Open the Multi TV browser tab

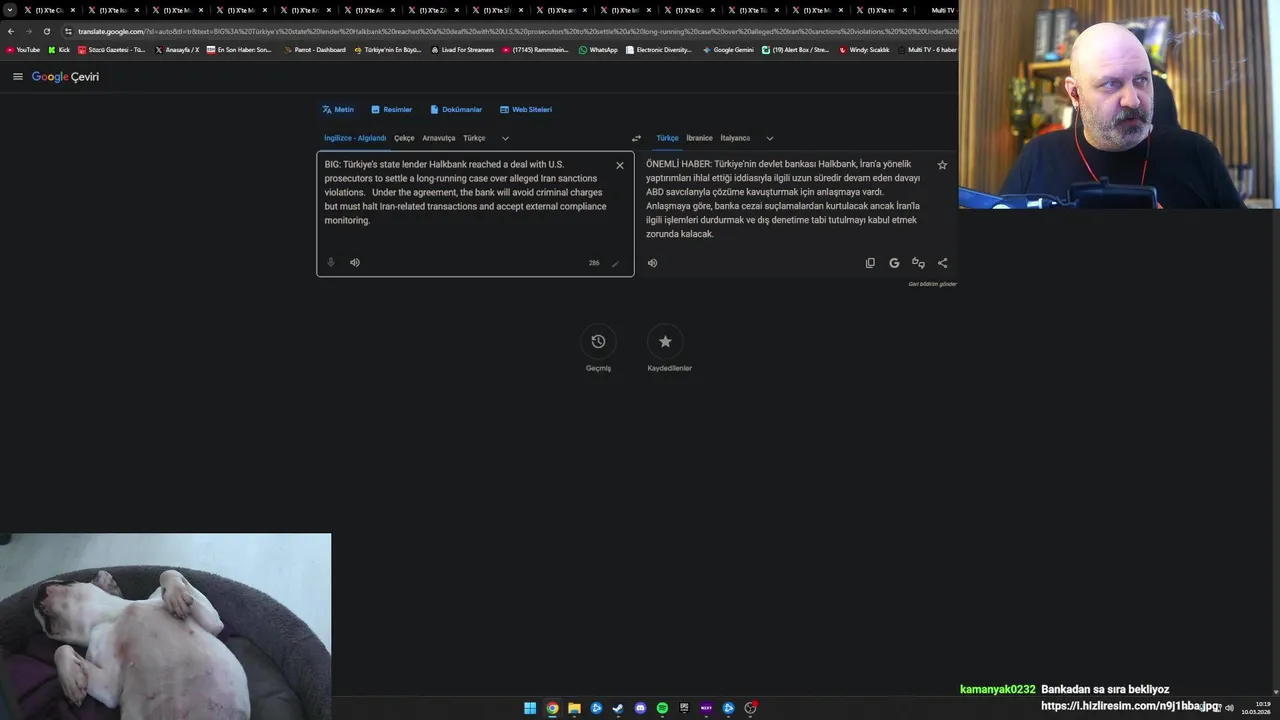point(941,10)
